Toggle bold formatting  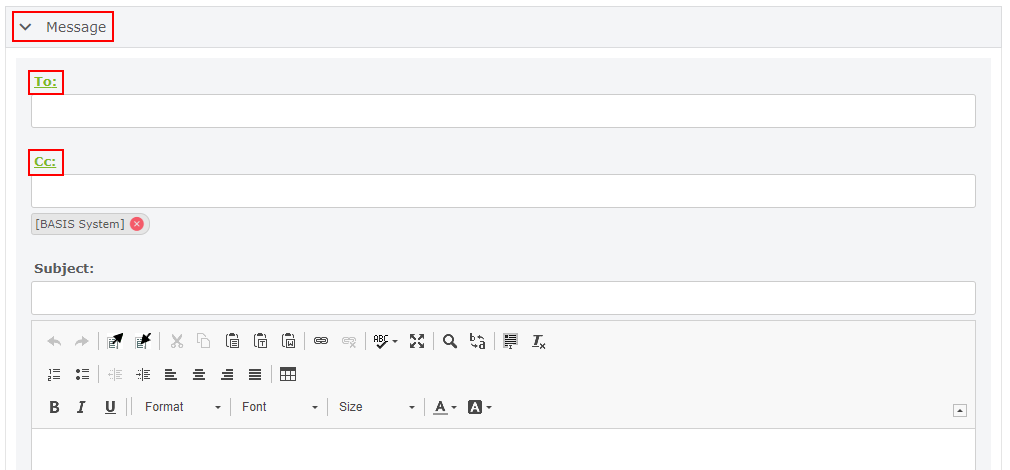pos(54,407)
